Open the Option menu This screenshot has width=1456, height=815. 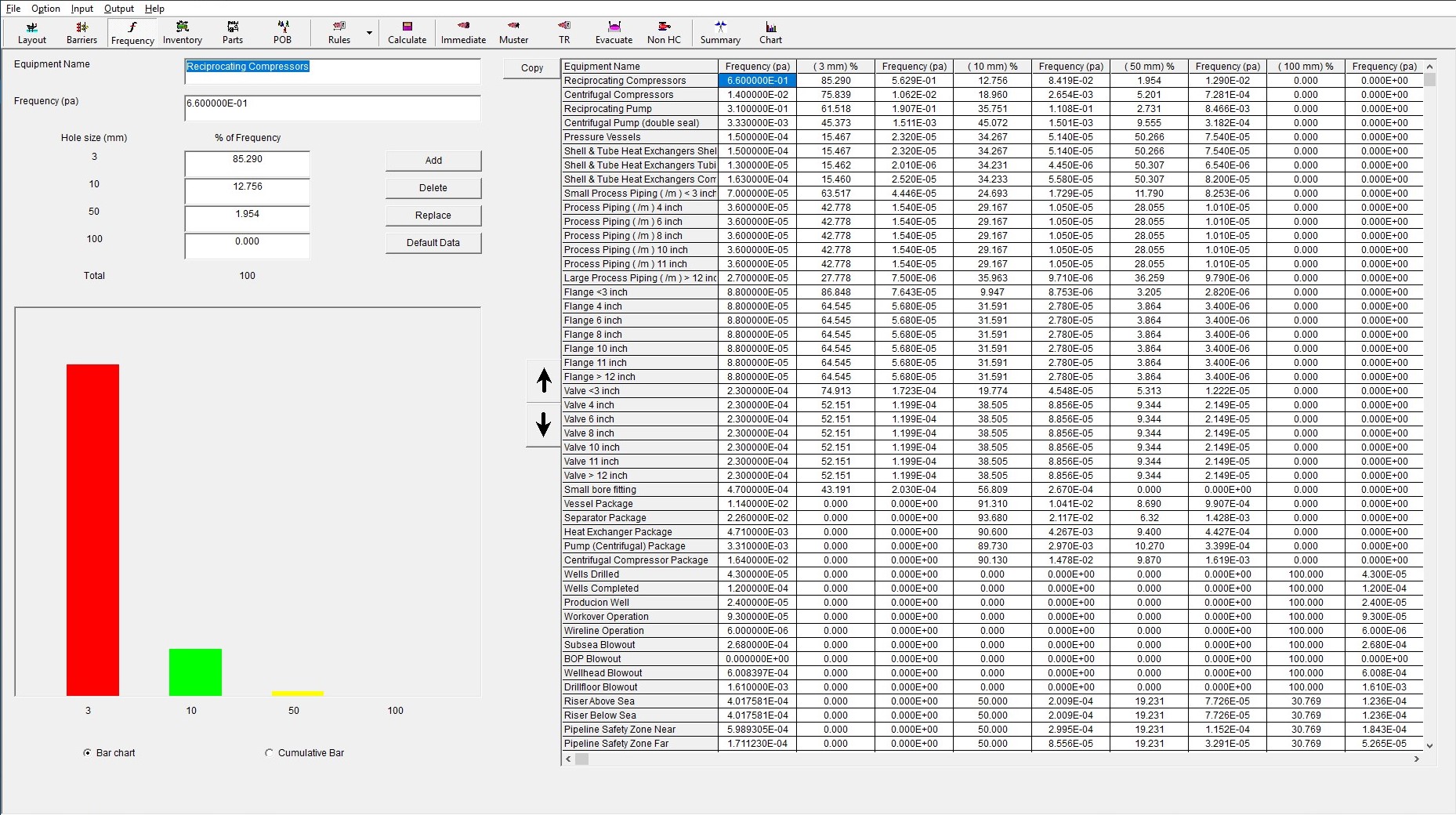pyautogui.click(x=45, y=9)
